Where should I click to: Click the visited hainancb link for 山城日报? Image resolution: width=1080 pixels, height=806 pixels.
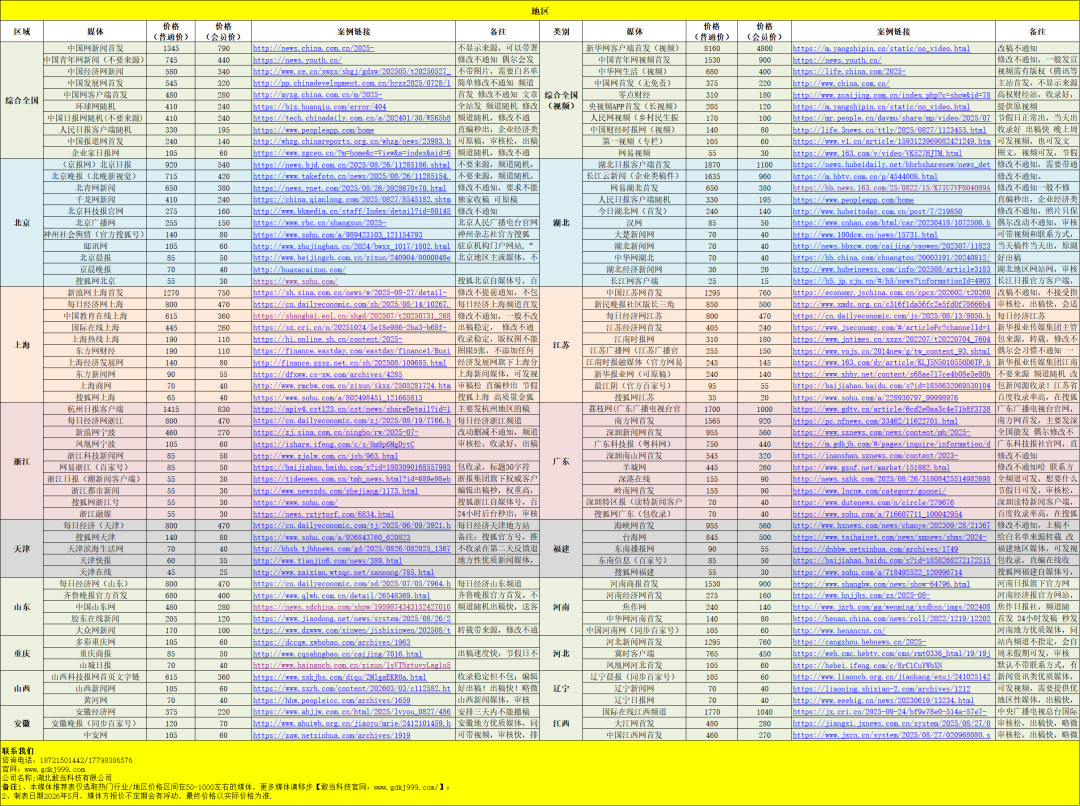pyautogui.click(x=351, y=665)
